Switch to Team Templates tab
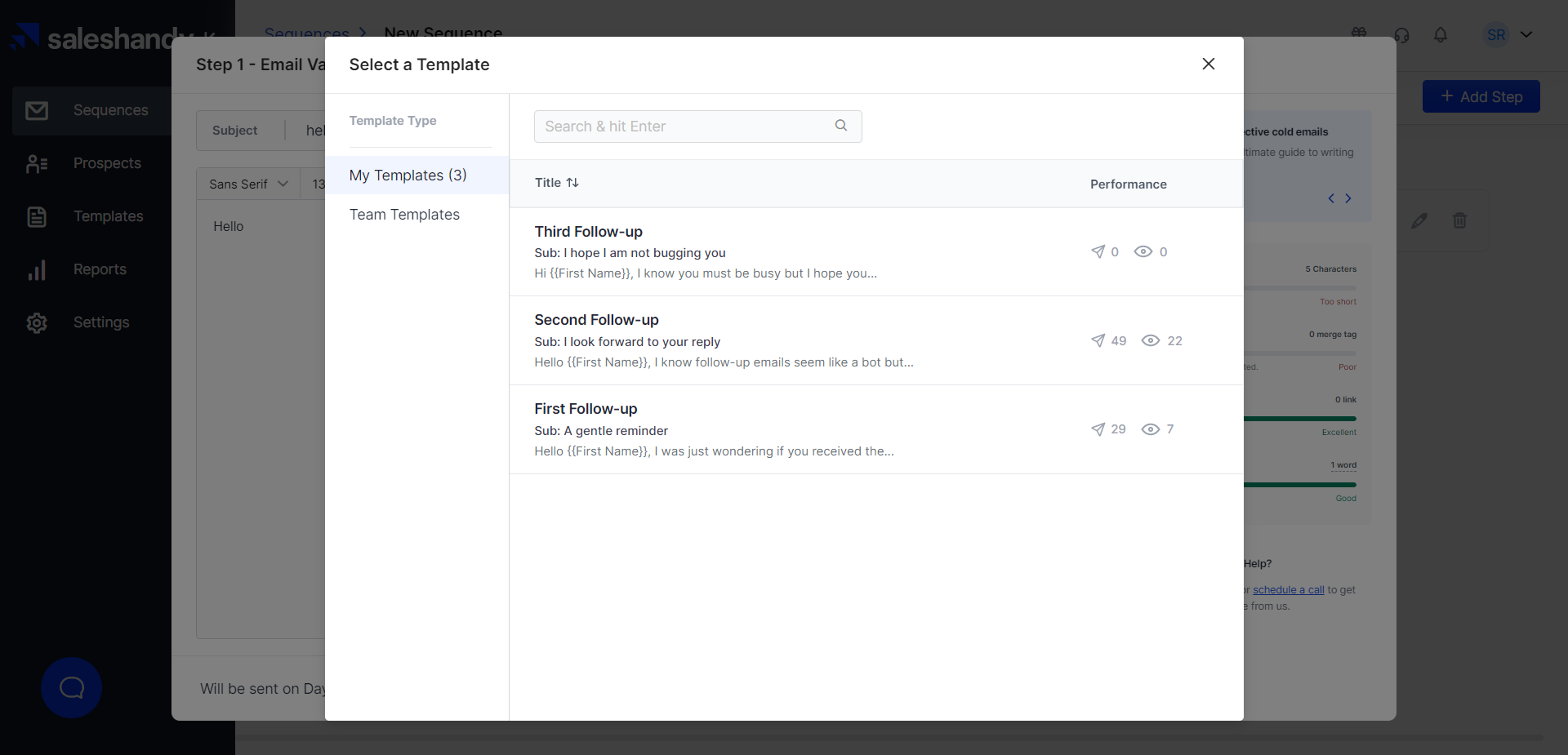 (404, 215)
